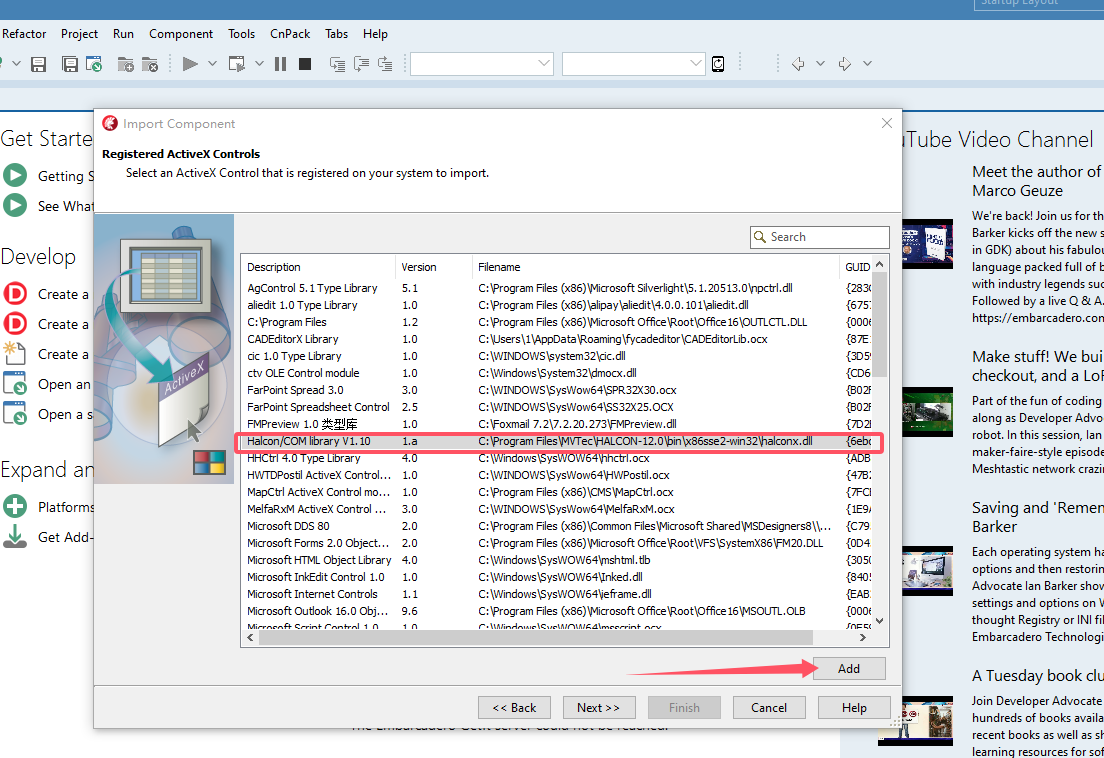The image size is (1104, 758).
Task: Close the Import Component dialog
Action: pos(886,123)
